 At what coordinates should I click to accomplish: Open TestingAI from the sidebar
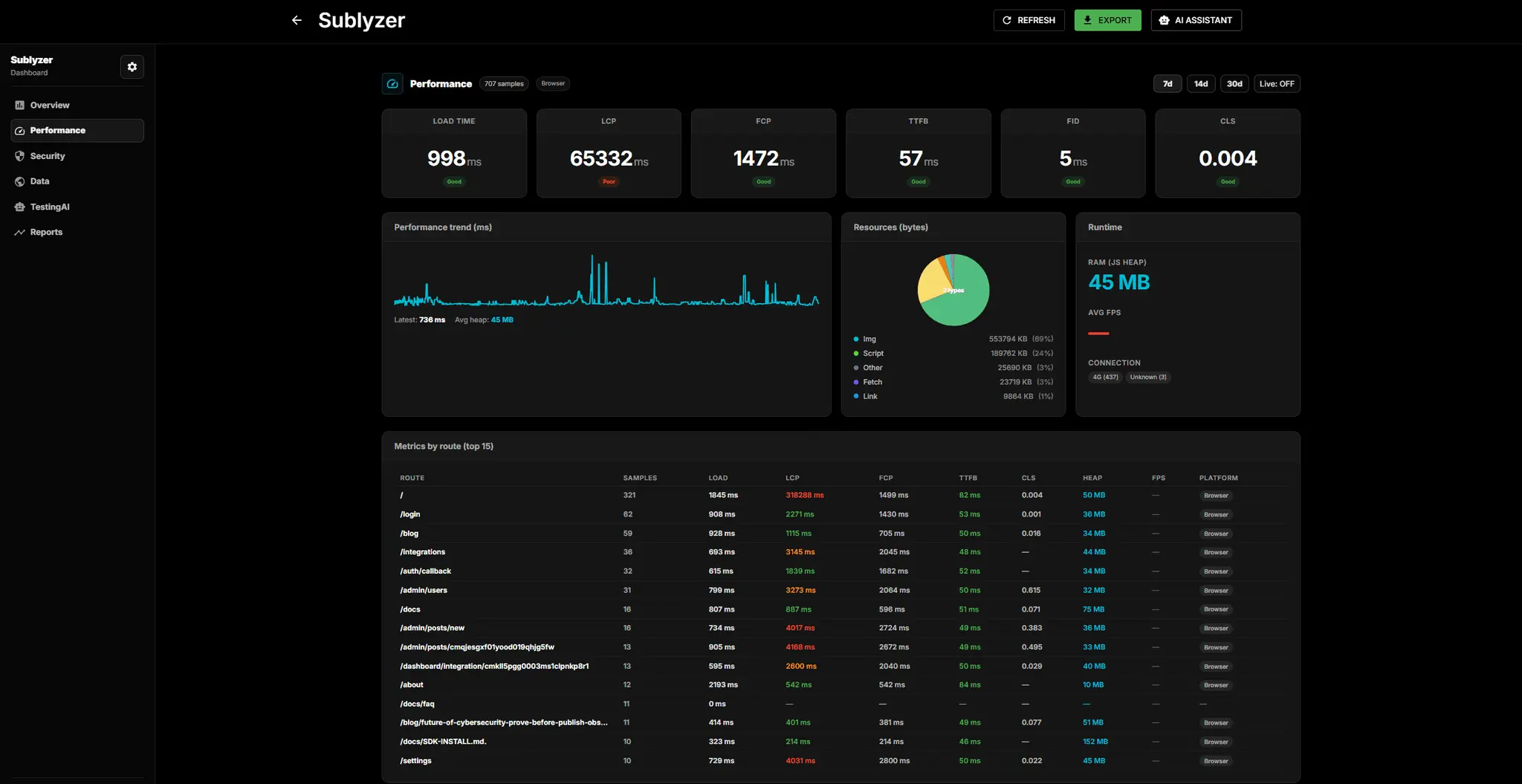(x=77, y=207)
